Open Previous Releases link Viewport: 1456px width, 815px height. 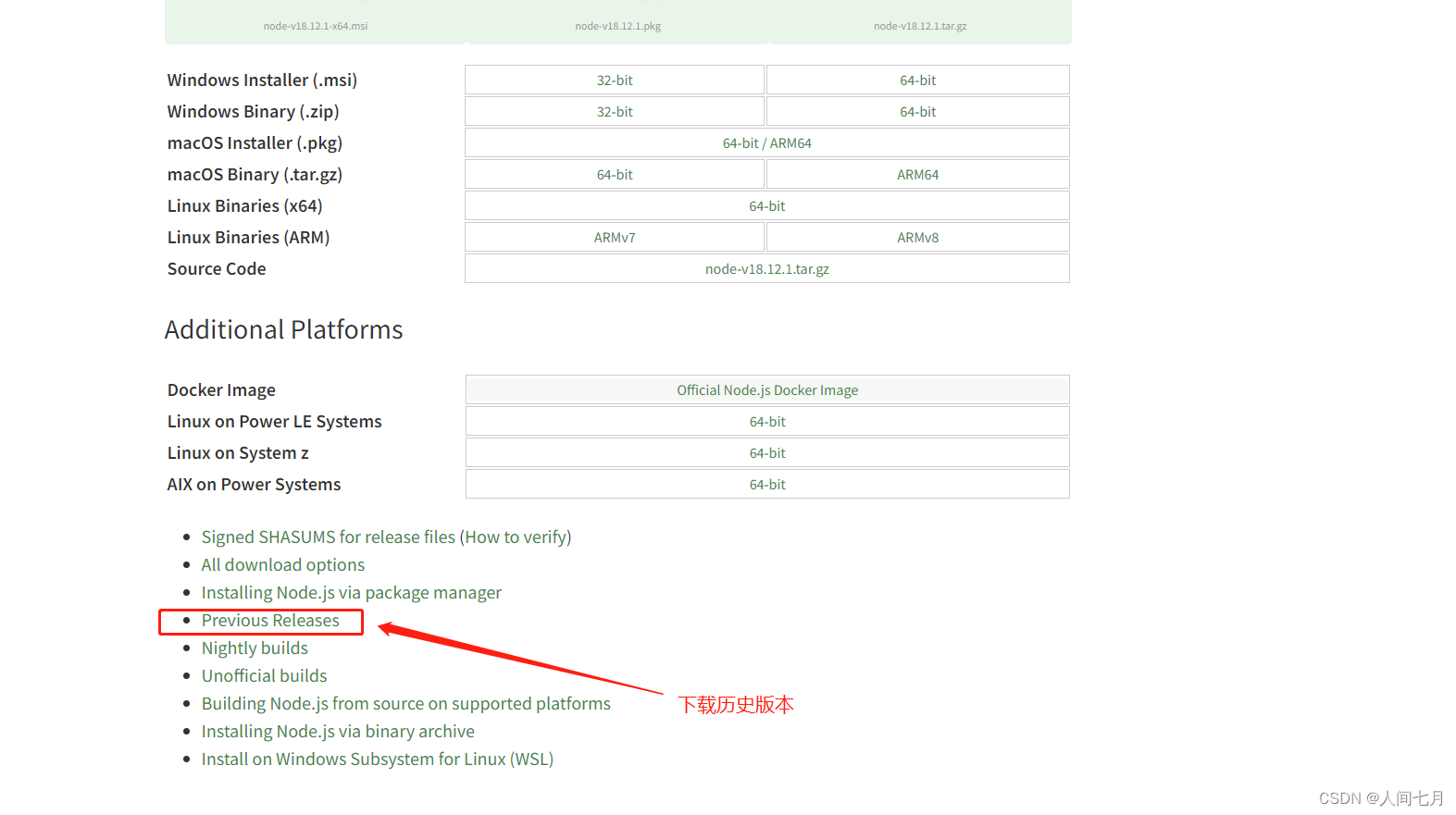point(270,621)
